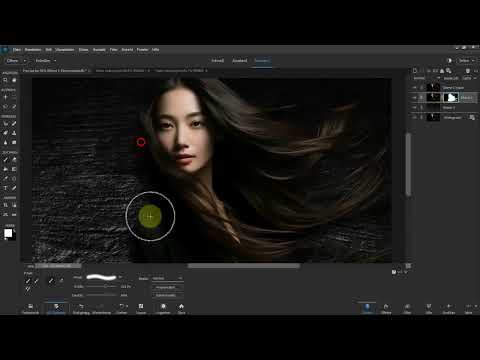Select the Straighten tool

(x=14, y=214)
